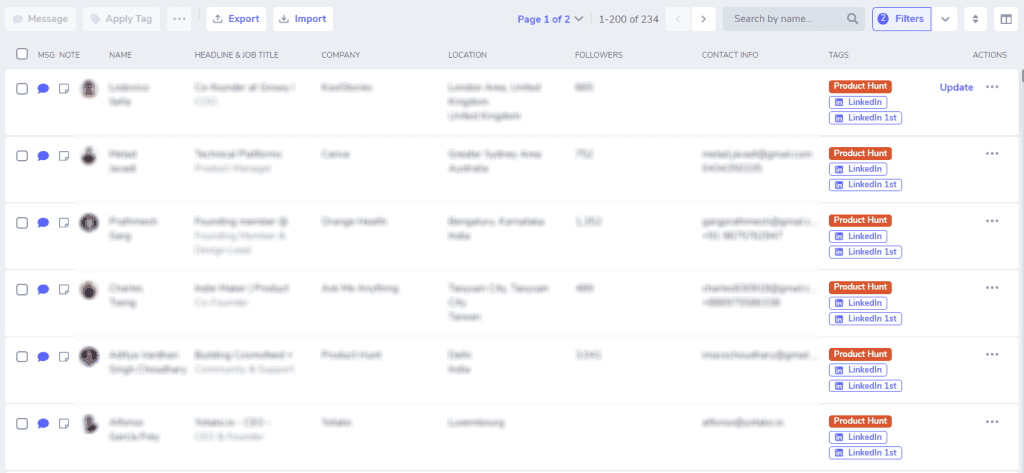Expand the Page 1 of 2 dropdown
Viewport: 1024px width, 473px height.
(x=550, y=19)
